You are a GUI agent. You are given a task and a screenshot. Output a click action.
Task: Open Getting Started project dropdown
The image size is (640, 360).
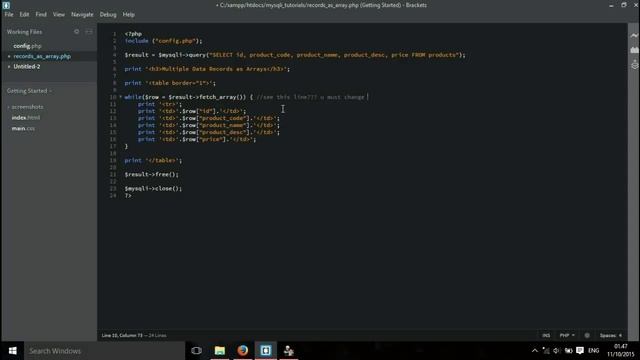click(x=29, y=91)
